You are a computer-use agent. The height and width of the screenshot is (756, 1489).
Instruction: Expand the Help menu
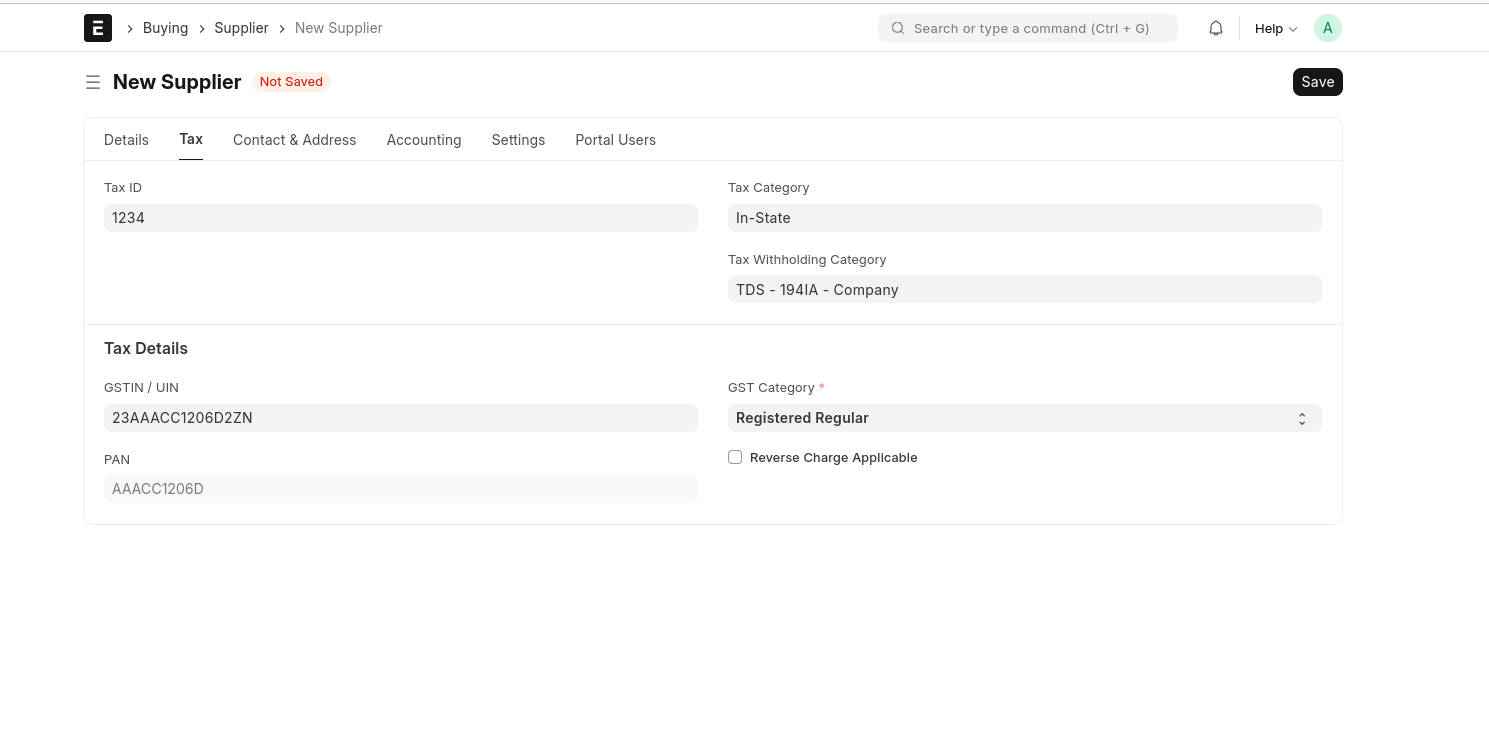1275,28
